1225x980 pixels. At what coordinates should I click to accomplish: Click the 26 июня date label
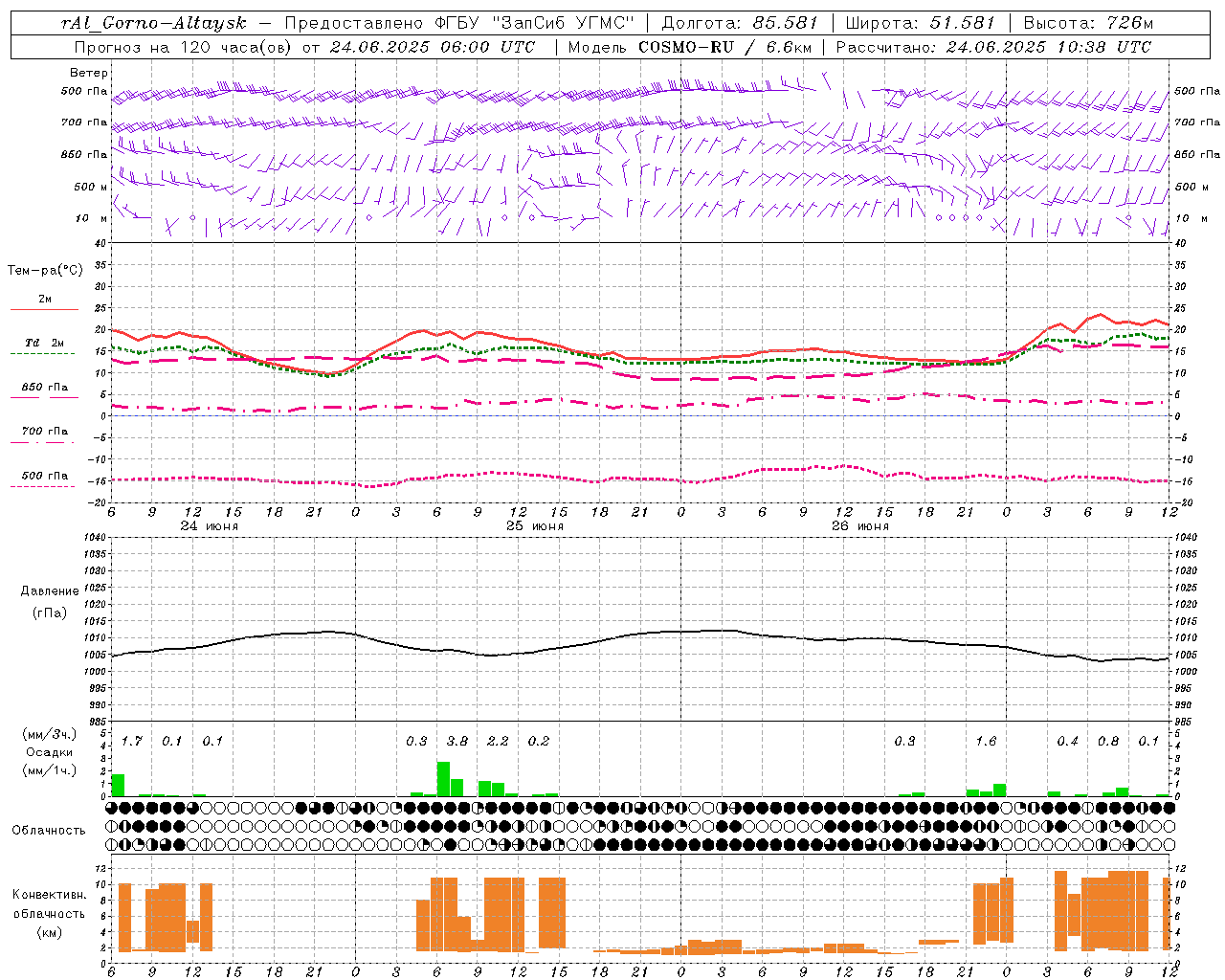pyautogui.click(x=860, y=526)
